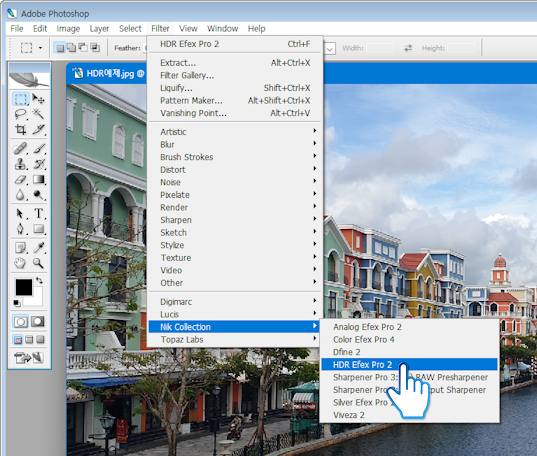Screen dimensions: 537x456
Task: Select the Brush tool
Action: [38, 148]
